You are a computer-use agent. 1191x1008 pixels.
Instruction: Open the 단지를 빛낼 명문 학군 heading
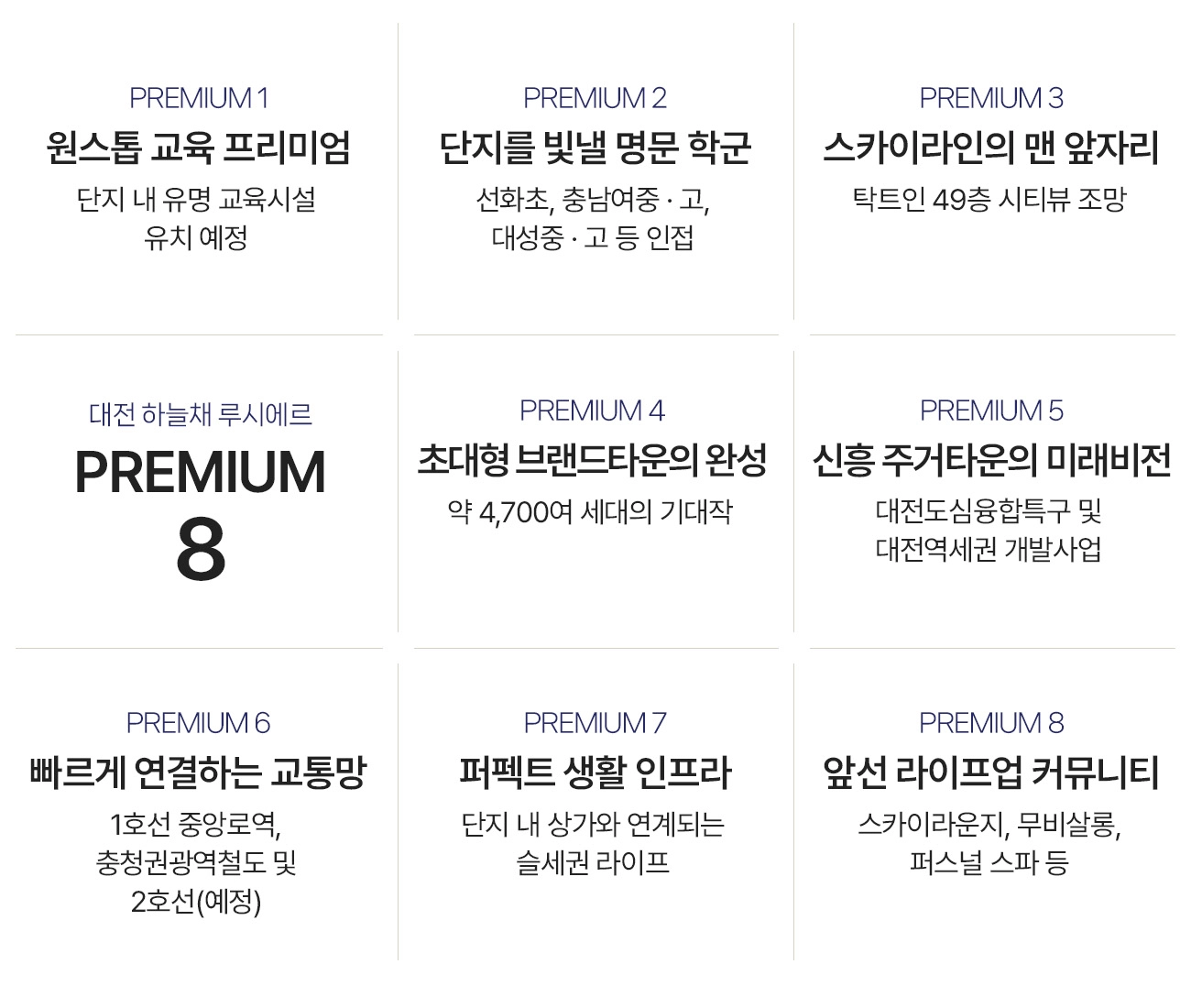pyautogui.click(x=595, y=148)
